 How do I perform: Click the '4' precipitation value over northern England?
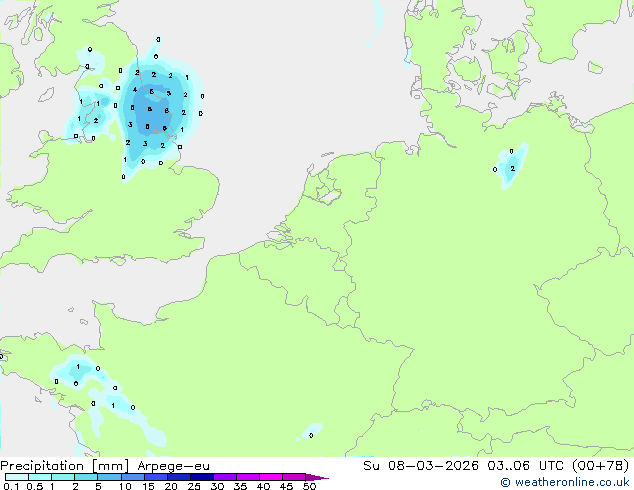tap(135, 89)
